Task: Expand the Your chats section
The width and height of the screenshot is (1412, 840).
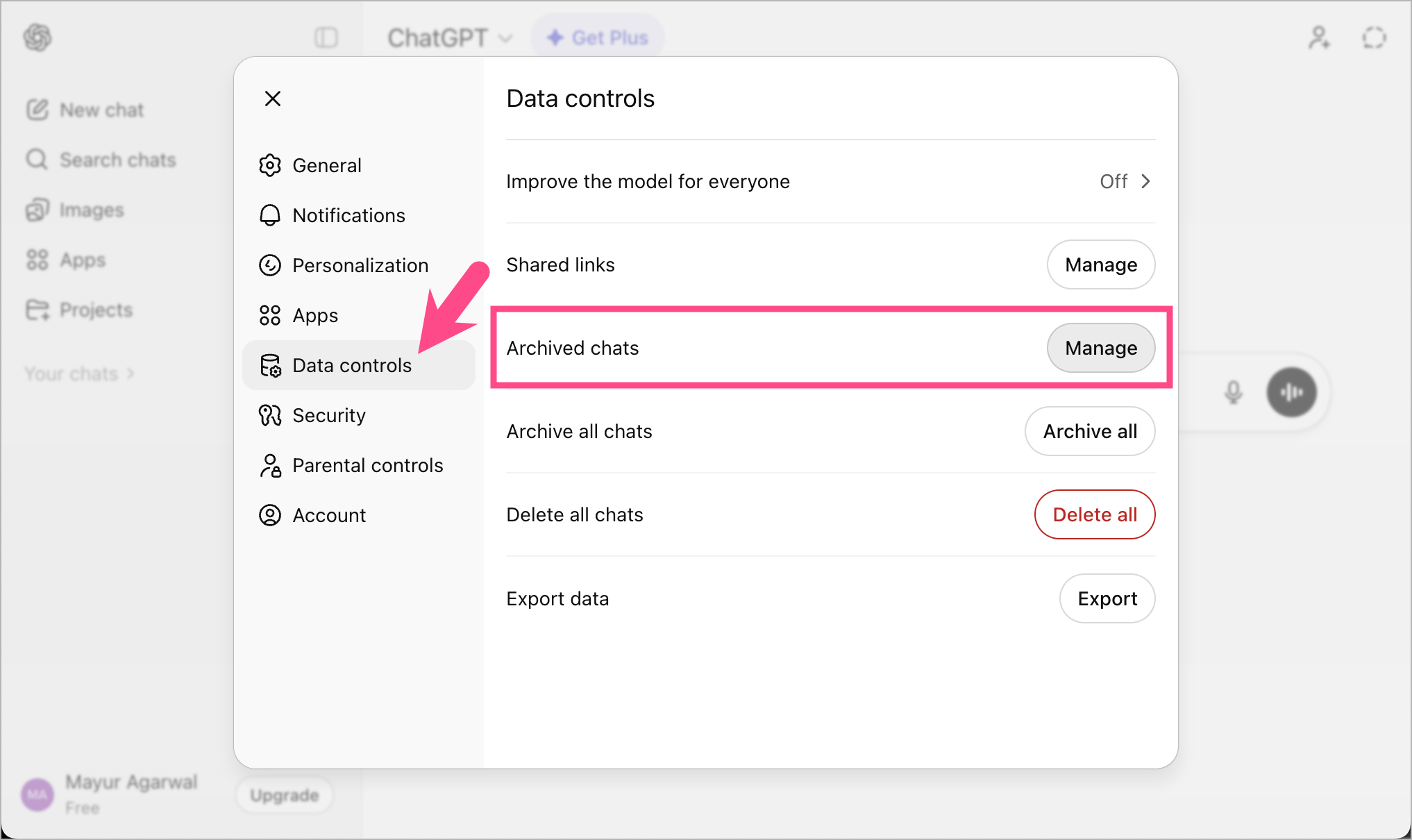Action: coord(79,373)
